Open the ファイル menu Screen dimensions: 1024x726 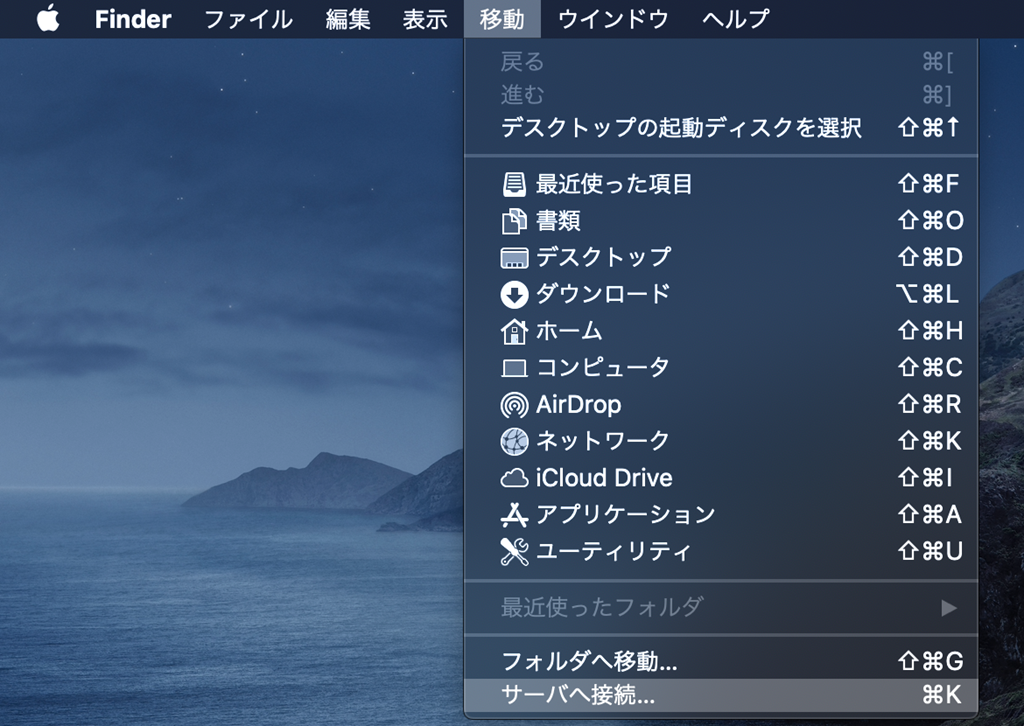point(248,19)
